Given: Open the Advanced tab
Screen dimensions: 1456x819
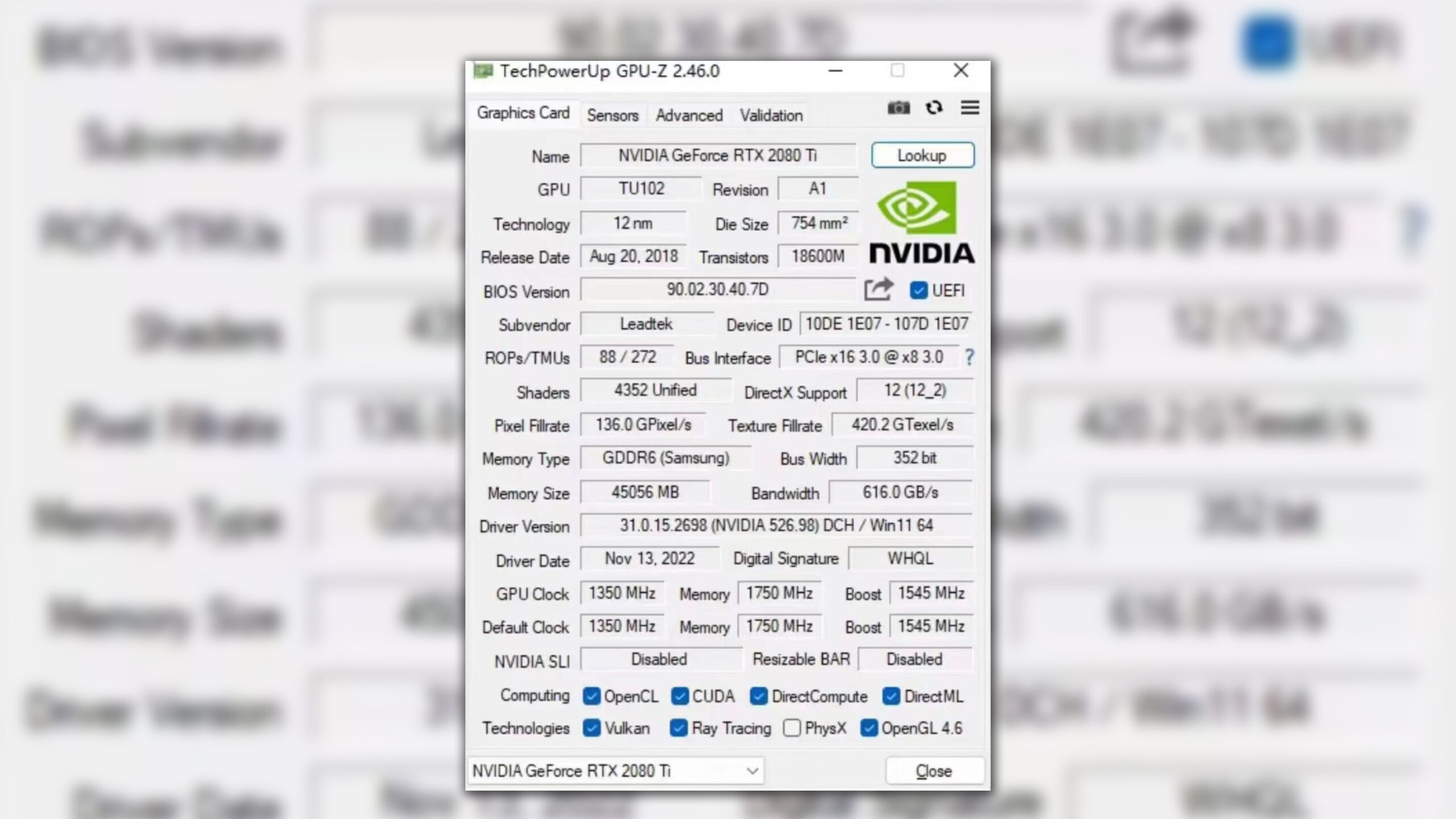Looking at the screenshot, I should tap(689, 115).
